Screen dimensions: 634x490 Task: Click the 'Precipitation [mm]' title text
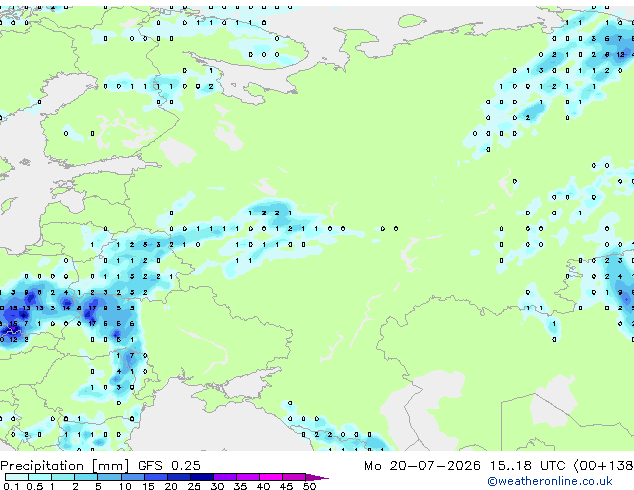click(65, 466)
